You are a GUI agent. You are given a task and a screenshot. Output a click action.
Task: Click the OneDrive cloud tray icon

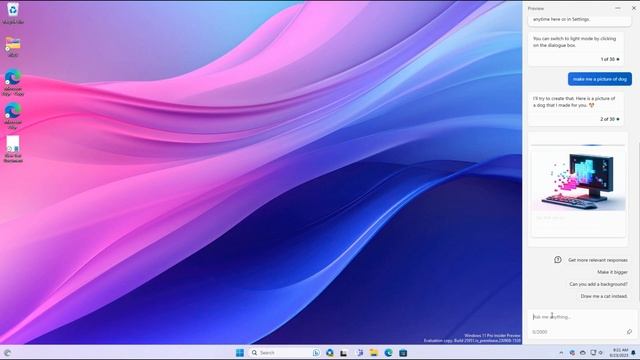point(582,353)
